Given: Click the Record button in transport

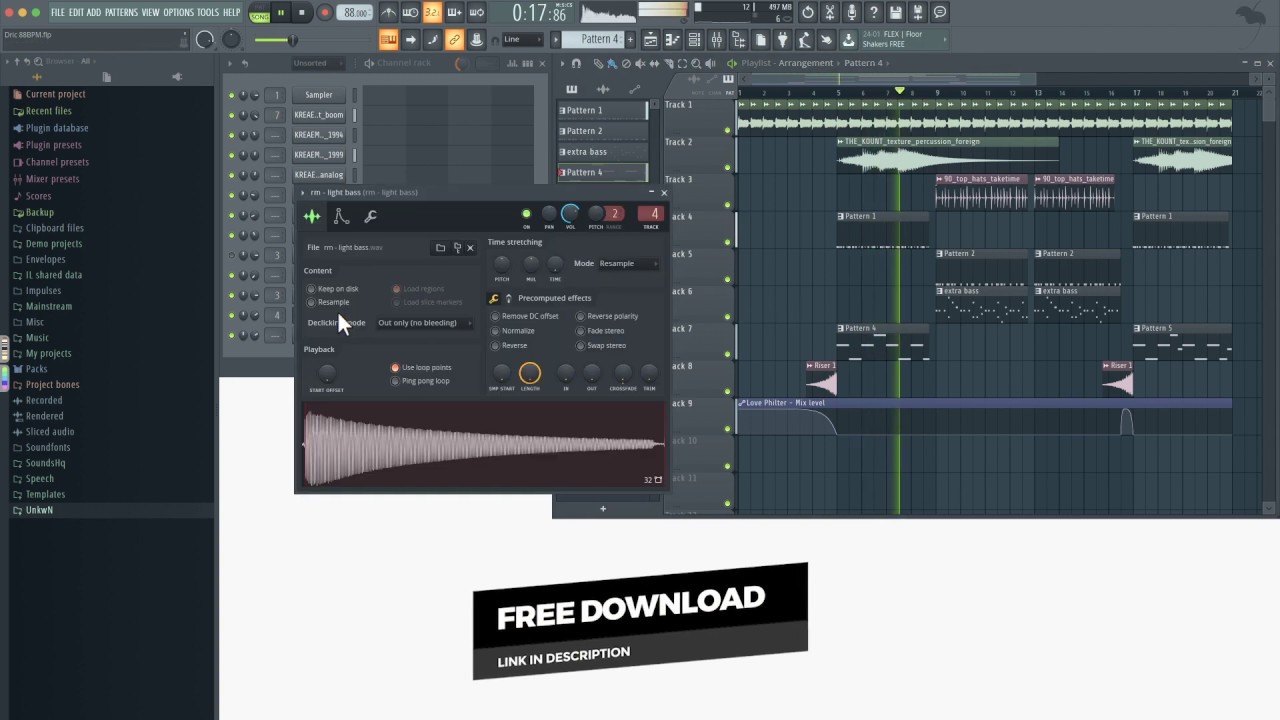Looking at the screenshot, I should click(324, 13).
